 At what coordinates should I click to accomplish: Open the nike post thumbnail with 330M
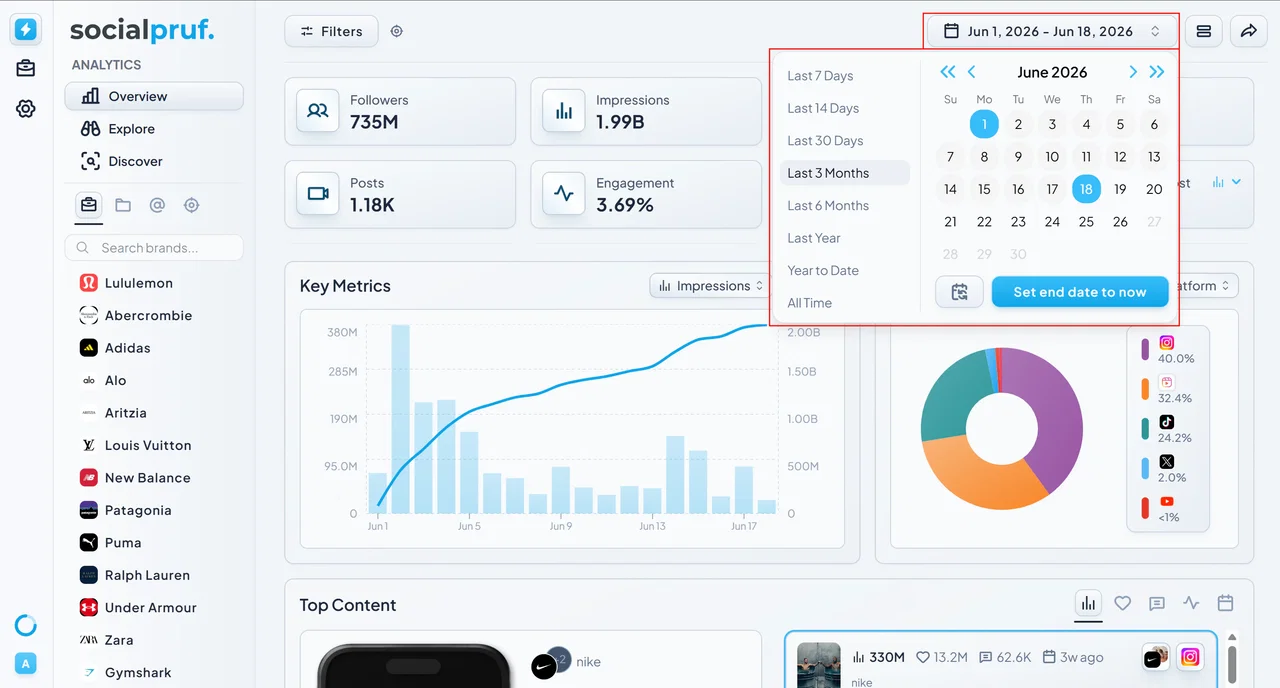tap(818, 665)
